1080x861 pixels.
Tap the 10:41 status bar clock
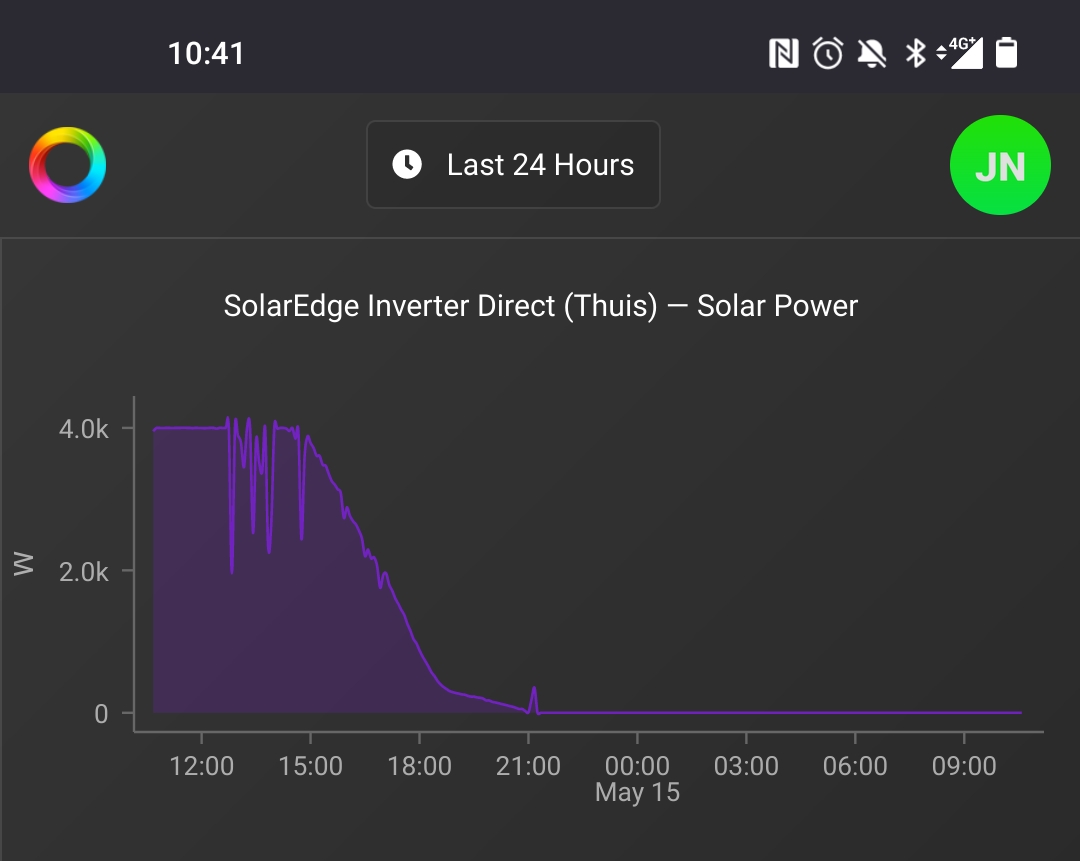tap(206, 54)
